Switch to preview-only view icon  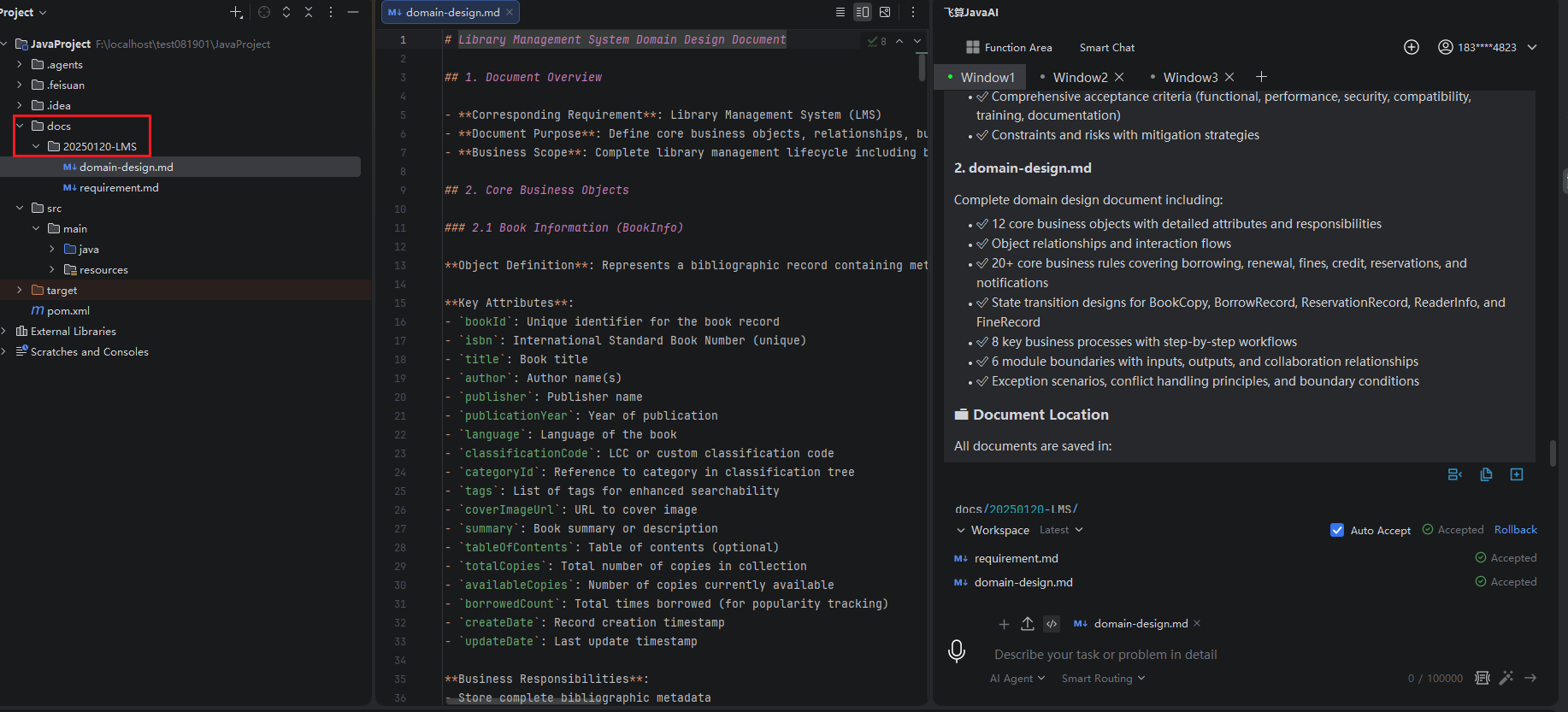pyautogui.click(x=885, y=12)
